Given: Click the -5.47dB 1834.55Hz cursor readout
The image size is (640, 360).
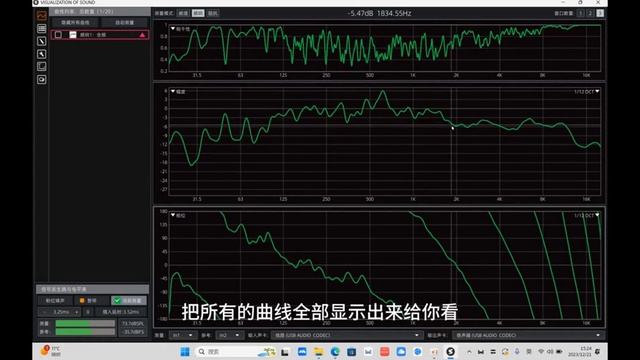Looking at the screenshot, I should (x=379, y=13).
